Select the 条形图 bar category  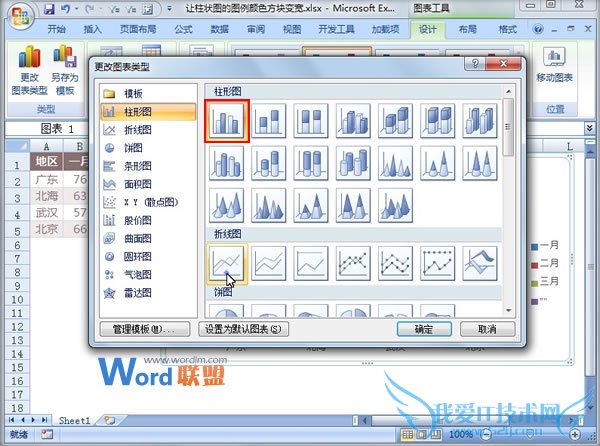click(148, 166)
